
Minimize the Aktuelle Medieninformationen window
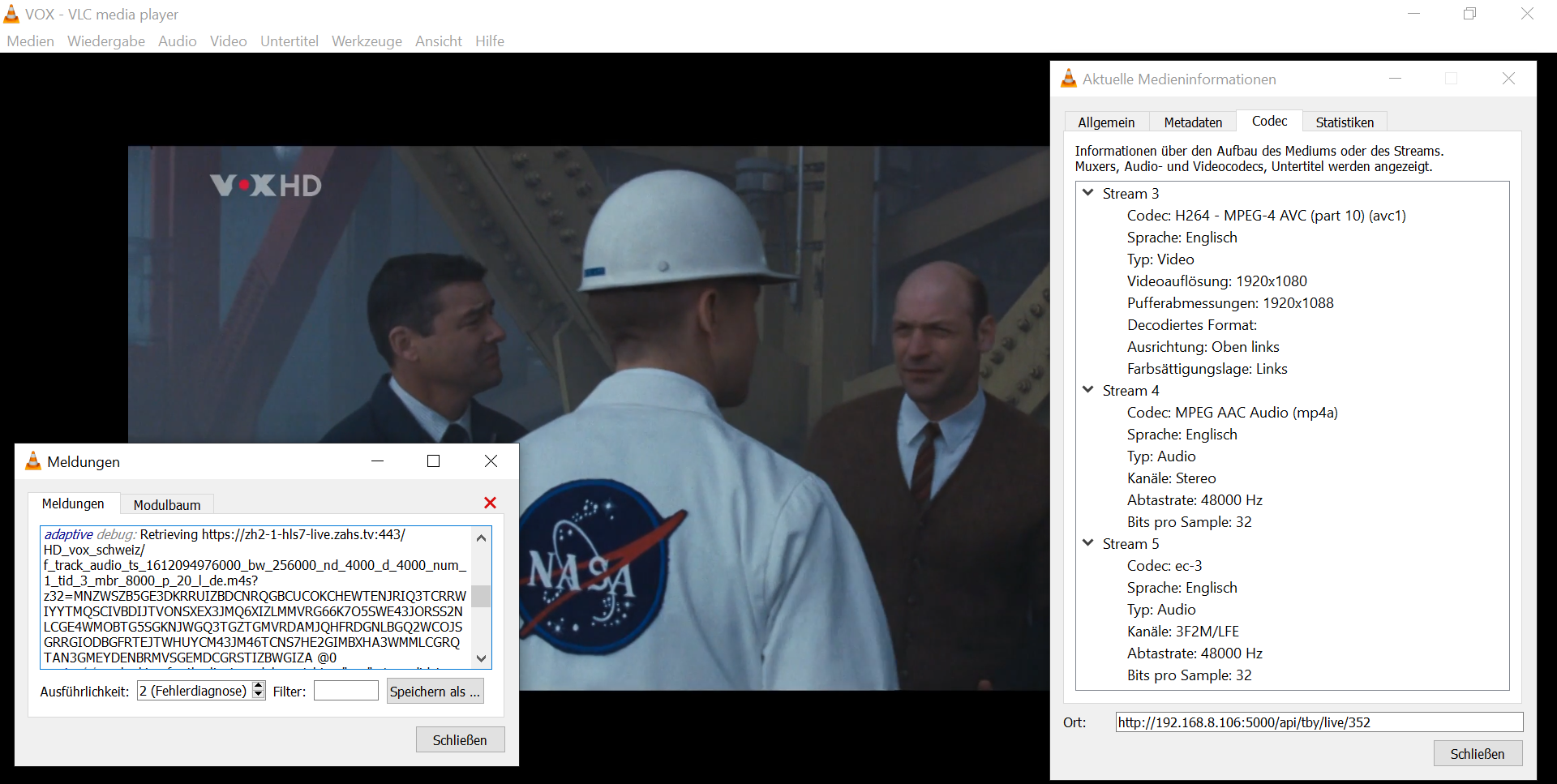pyautogui.click(x=1395, y=79)
